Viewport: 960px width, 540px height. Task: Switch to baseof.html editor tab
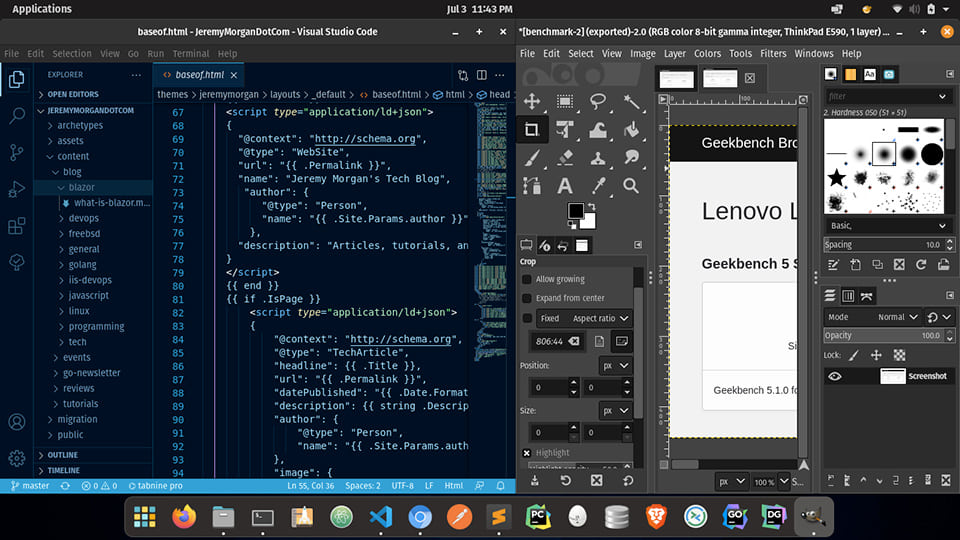click(200, 75)
